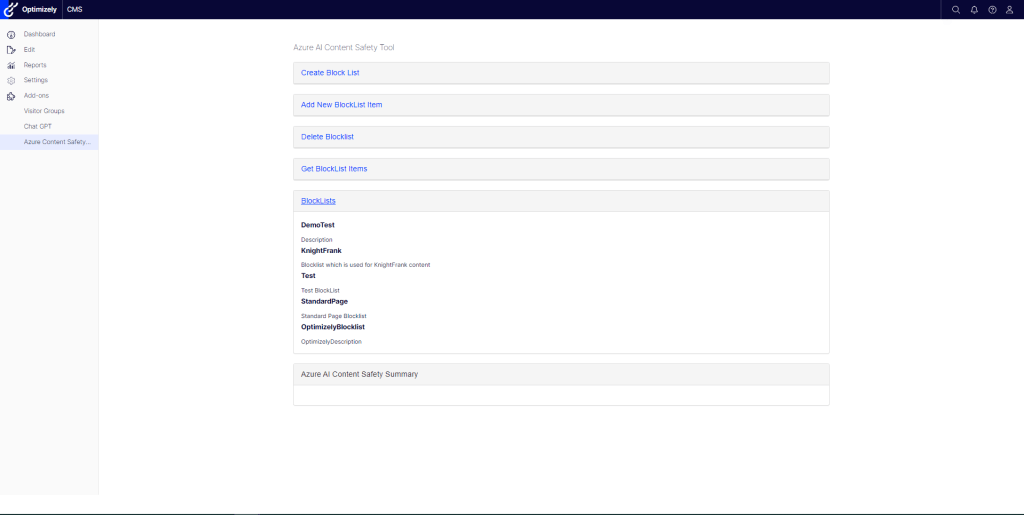Select the OptimizelyBlocklist name

coord(332,326)
